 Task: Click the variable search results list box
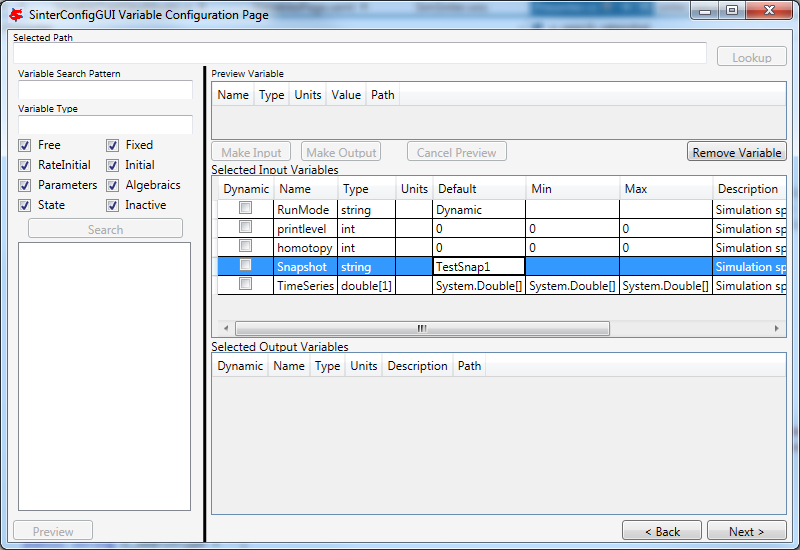coord(105,377)
